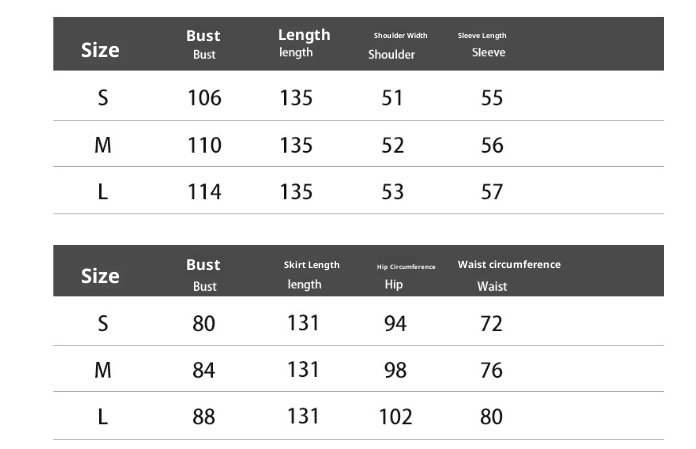
Task: Click the bust value 114
Action: click(204, 191)
